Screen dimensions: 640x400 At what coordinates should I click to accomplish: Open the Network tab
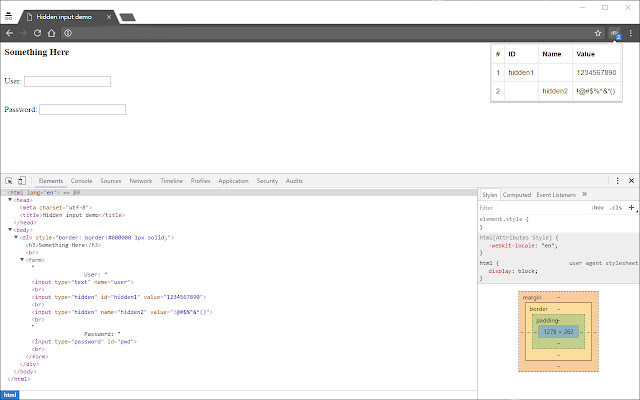tap(141, 181)
